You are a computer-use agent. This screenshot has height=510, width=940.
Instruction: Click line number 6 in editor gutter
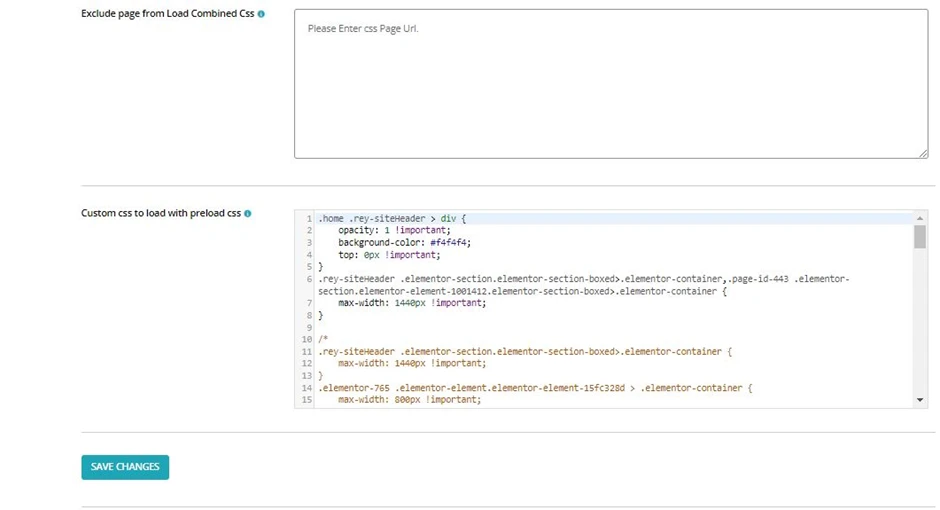coord(309,279)
